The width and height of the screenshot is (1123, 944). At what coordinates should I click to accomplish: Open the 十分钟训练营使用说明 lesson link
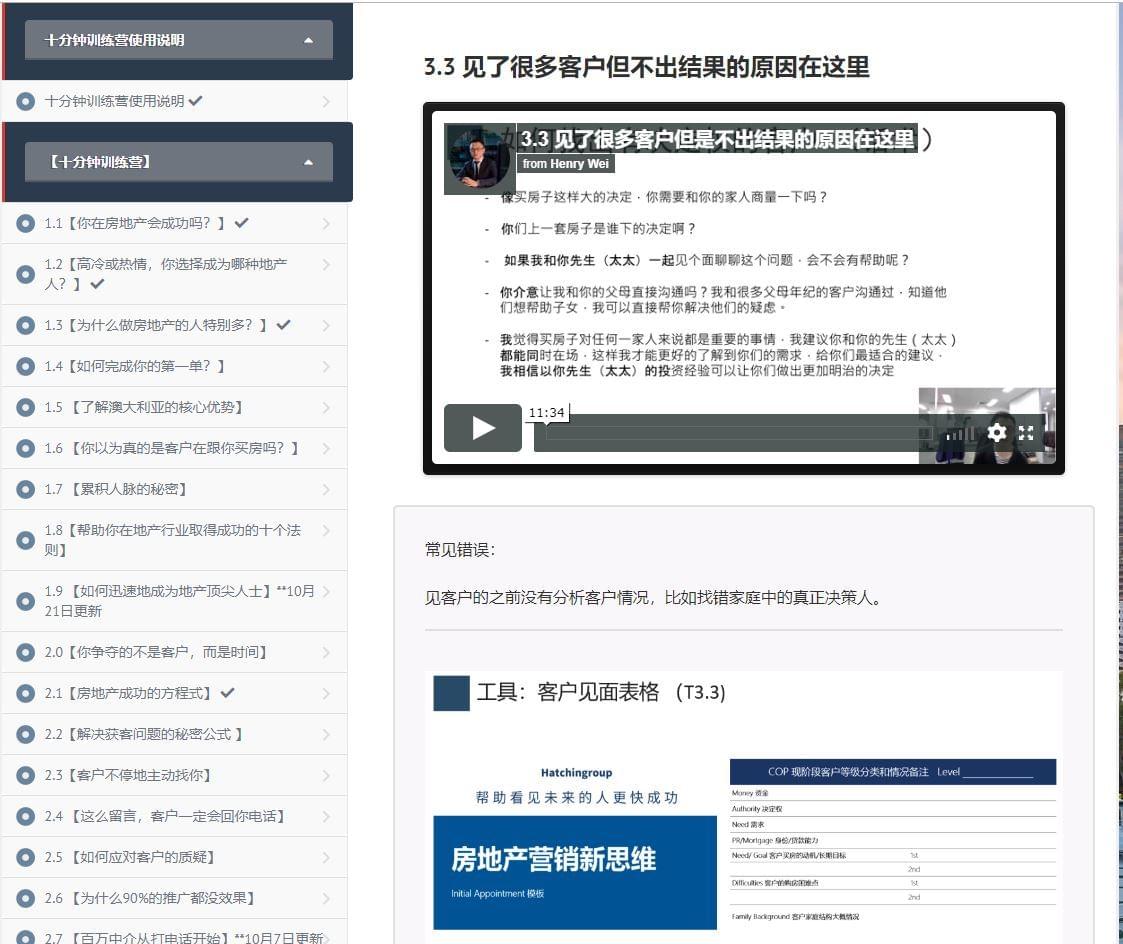pos(115,101)
